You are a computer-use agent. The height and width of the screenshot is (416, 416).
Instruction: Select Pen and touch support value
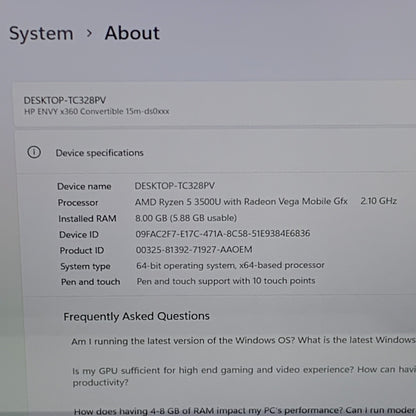tap(226, 281)
